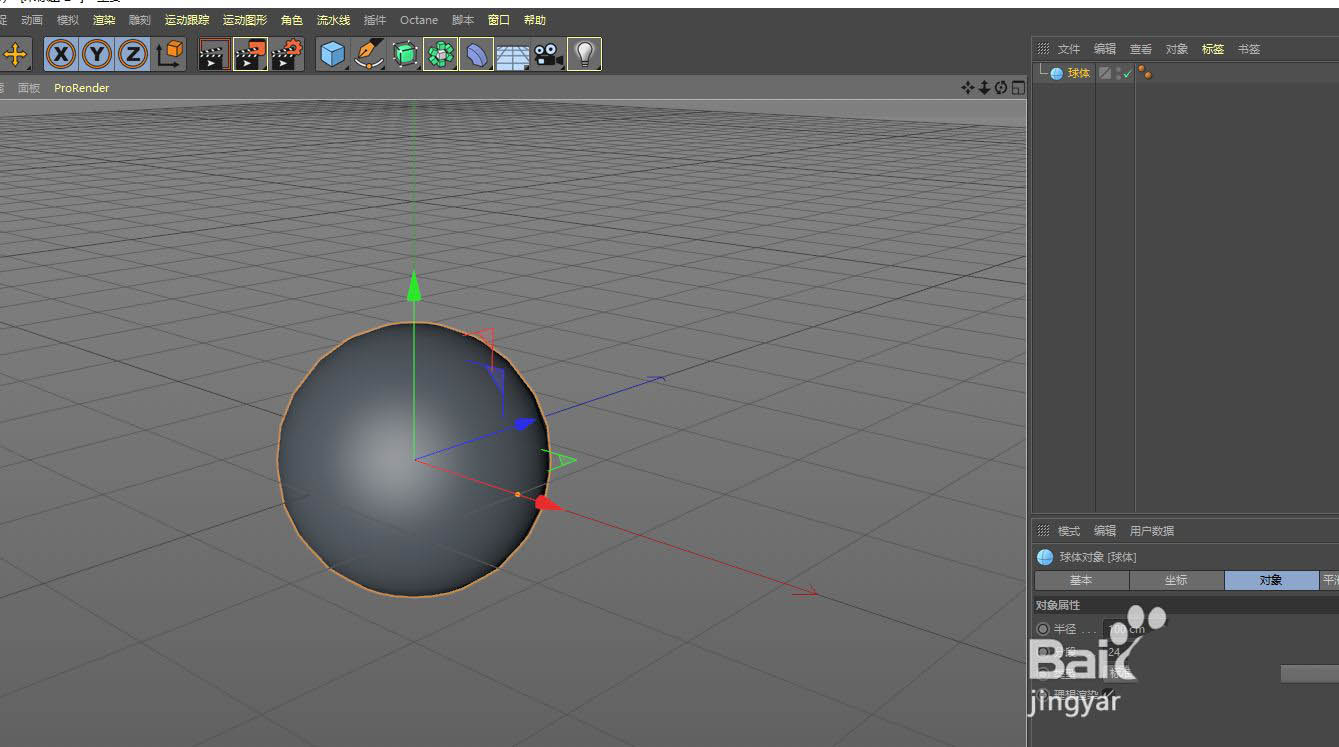The image size is (1339, 747).
Task: Toggle 球体 editor visibility dots
Action: point(1119,73)
